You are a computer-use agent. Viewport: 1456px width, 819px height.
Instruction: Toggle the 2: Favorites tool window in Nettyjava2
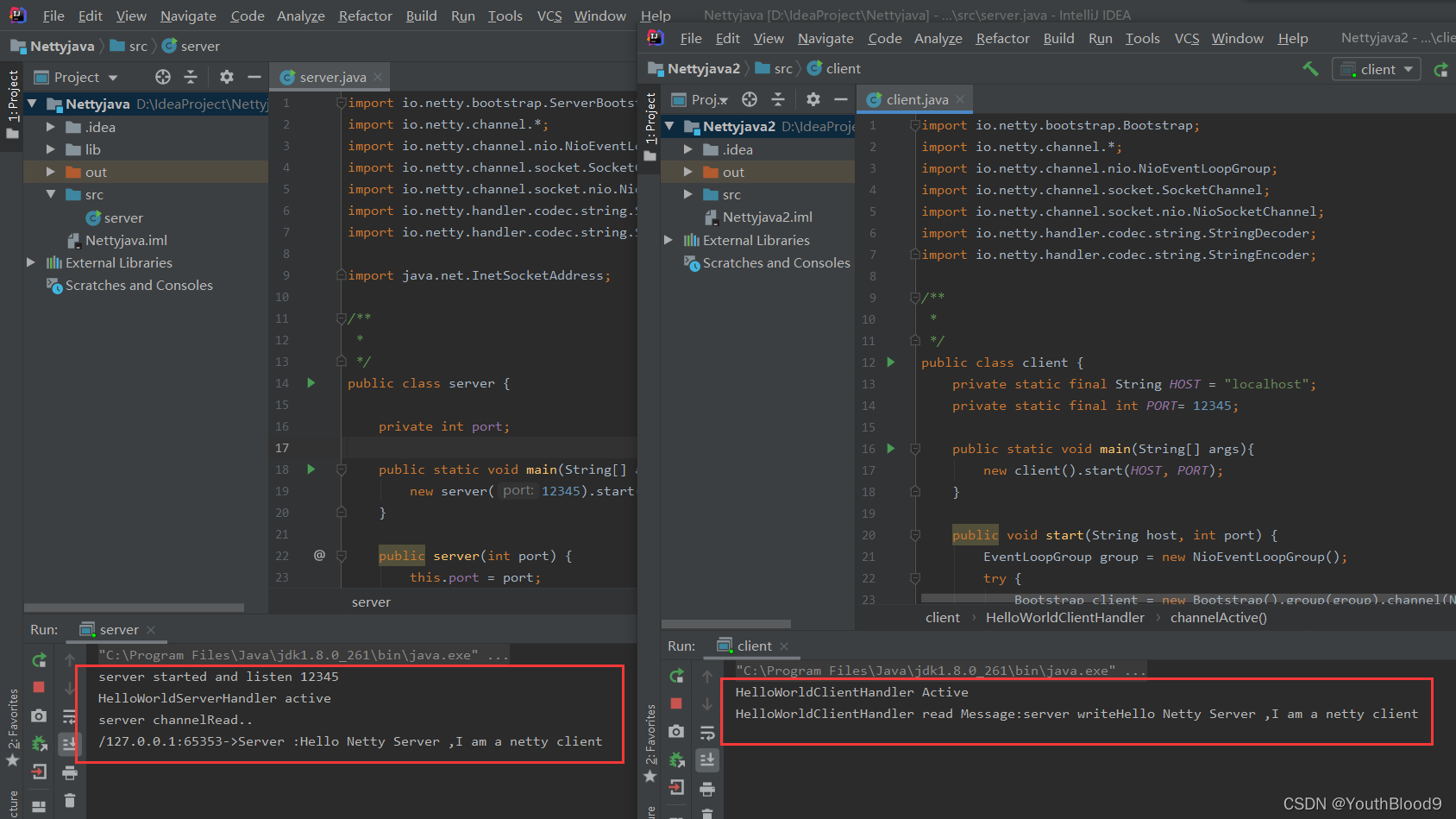coord(650,744)
